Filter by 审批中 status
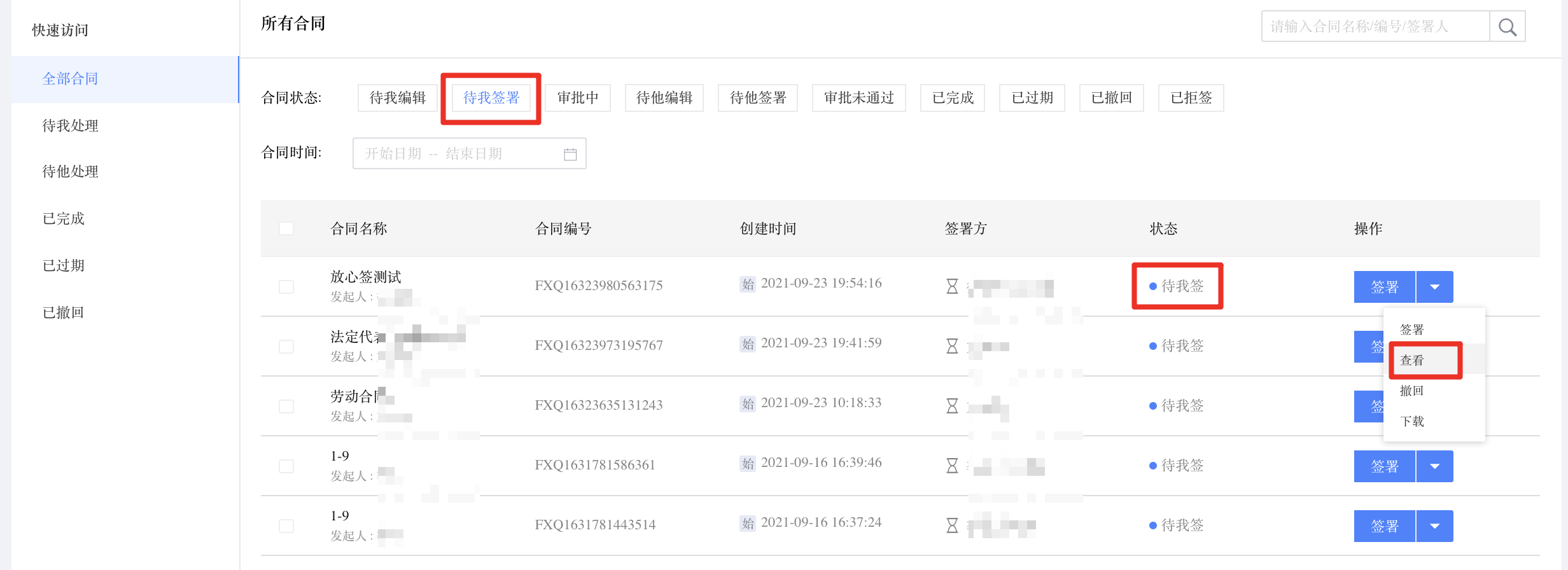1568x570 pixels. (578, 98)
